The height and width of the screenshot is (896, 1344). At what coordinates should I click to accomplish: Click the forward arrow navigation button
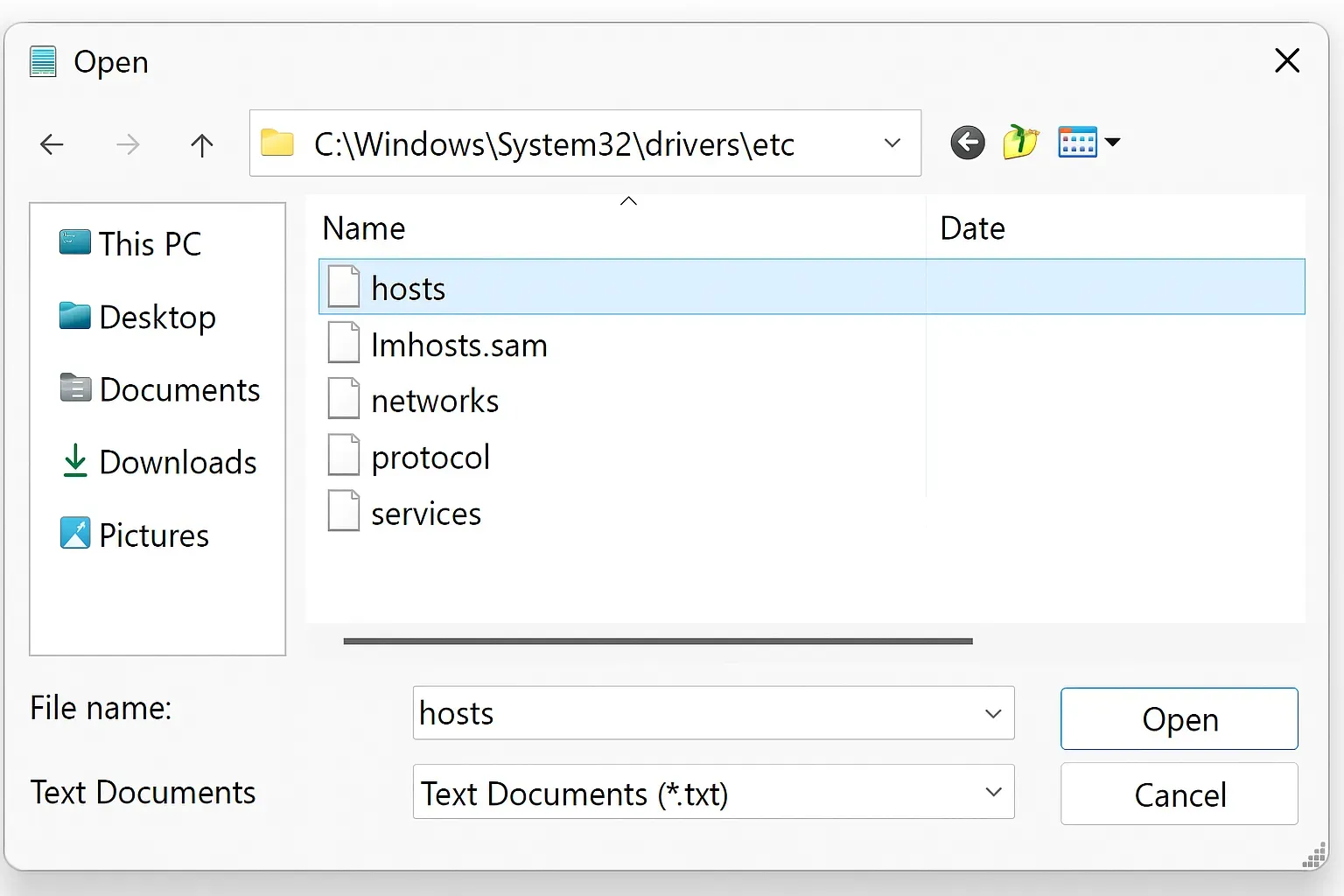pyautogui.click(x=128, y=144)
